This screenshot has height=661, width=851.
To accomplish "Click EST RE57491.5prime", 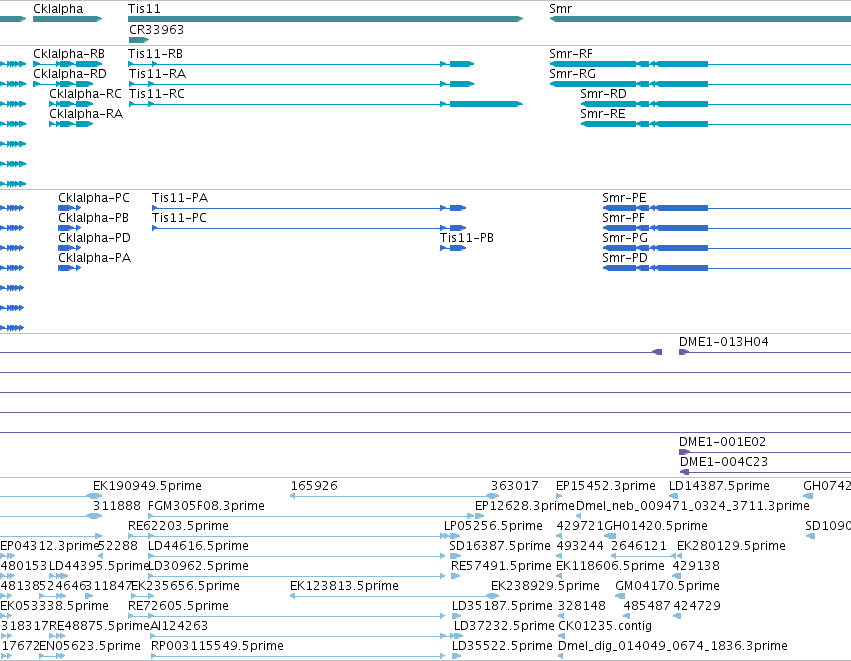I will click(x=501, y=566).
